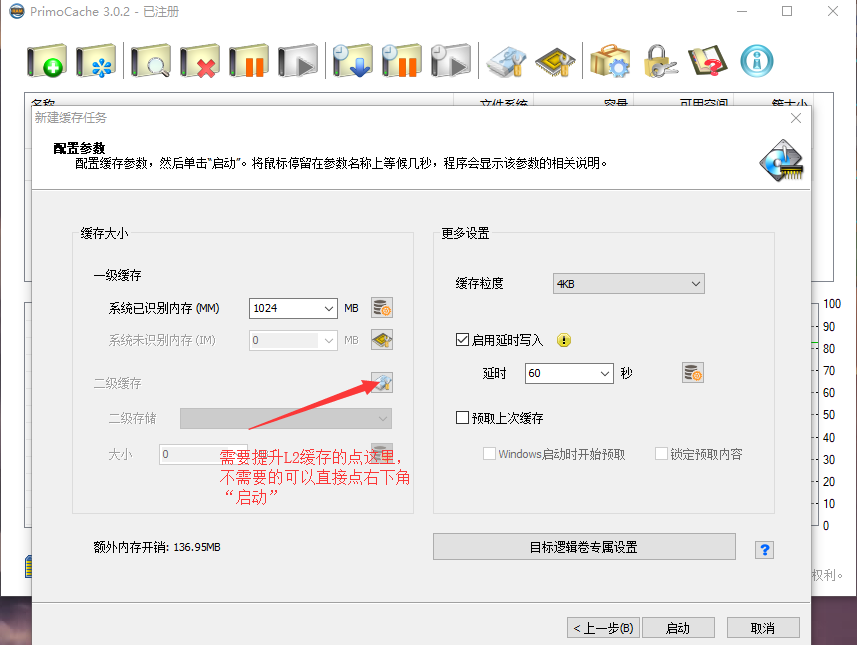
Task: Open the 缓存粒度 4KB dropdown
Action: pos(629,284)
